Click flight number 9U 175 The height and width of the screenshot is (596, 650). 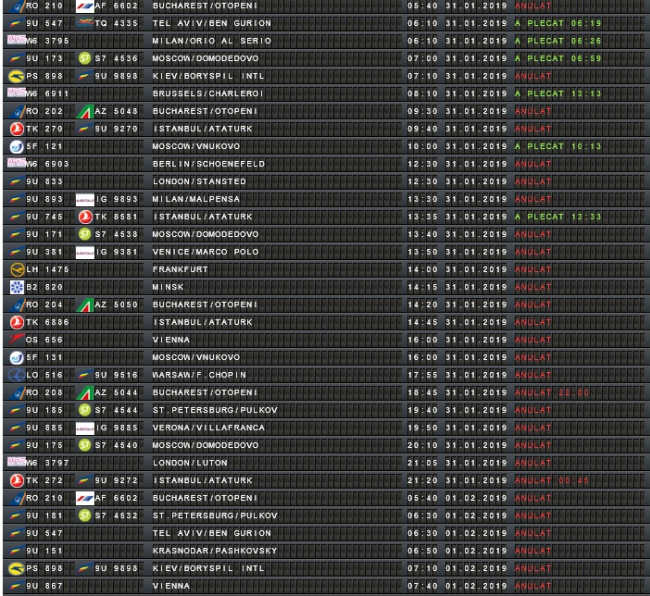[45, 446]
